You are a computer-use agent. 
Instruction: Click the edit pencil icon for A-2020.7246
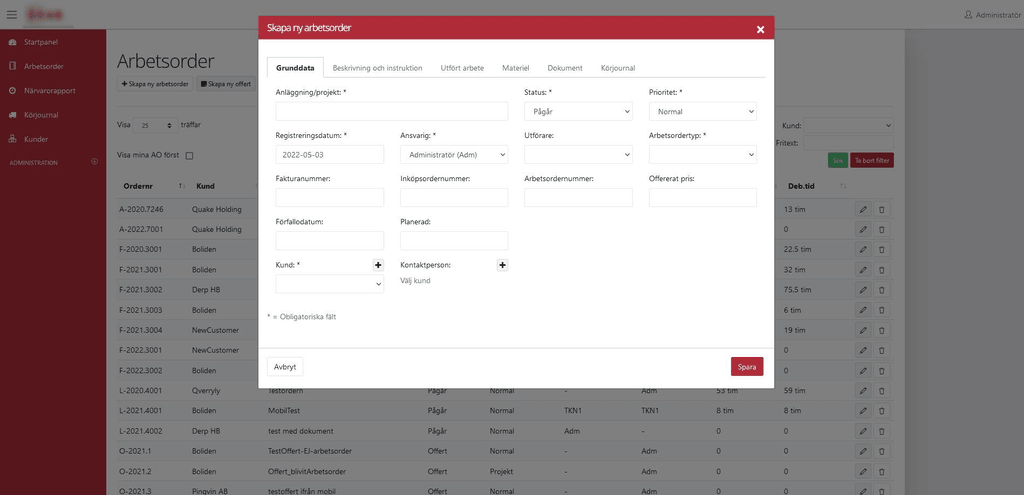pos(862,209)
